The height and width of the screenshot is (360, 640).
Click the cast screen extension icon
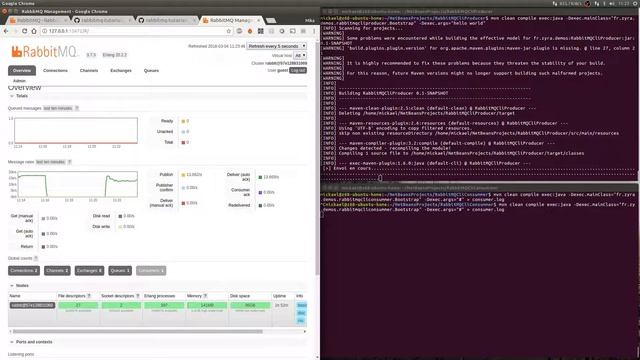tap(293, 31)
